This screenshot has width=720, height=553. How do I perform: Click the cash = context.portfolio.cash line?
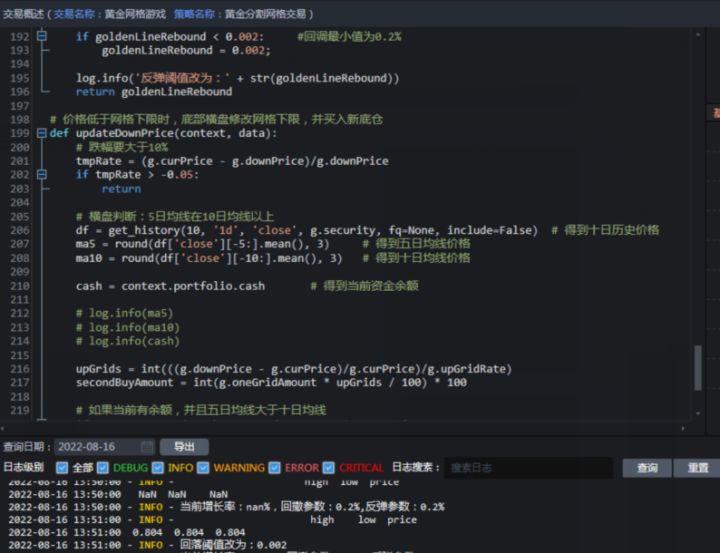(x=170, y=286)
